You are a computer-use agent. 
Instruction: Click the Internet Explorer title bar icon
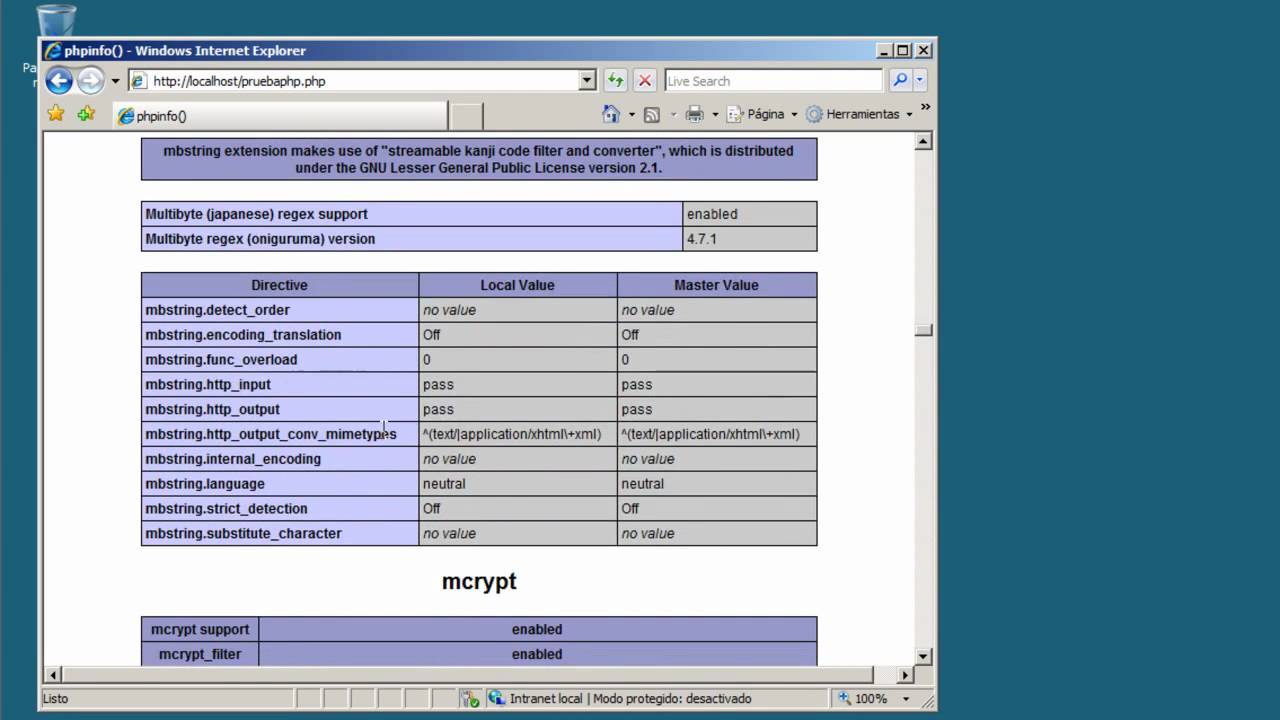53,51
